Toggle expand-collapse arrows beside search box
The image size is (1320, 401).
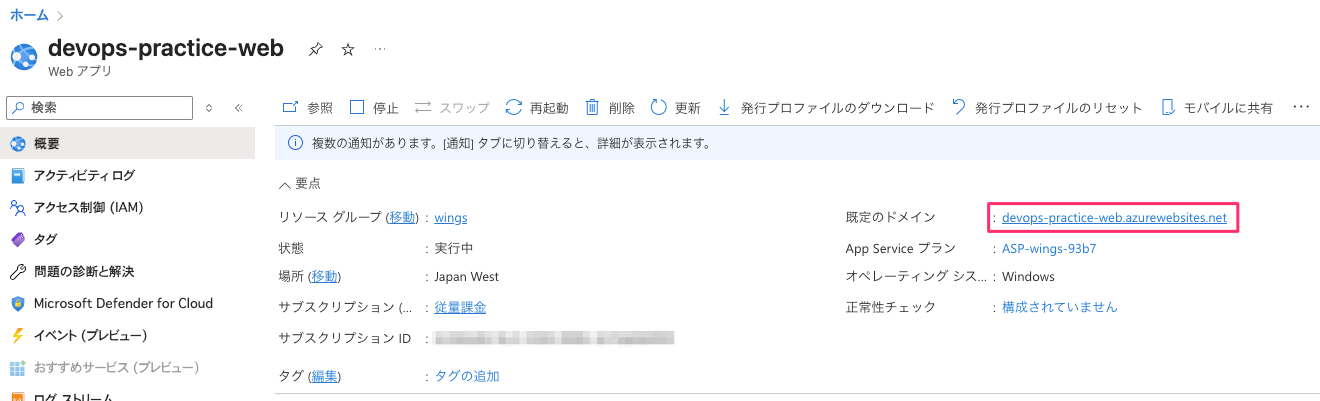tap(209, 107)
